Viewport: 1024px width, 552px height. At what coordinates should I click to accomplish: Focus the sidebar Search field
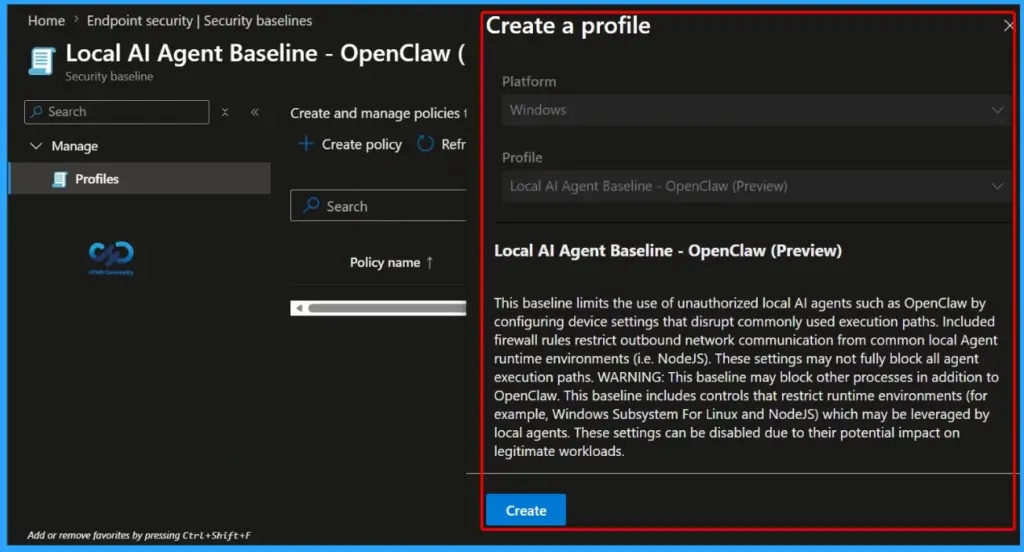[x=117, y=112]
